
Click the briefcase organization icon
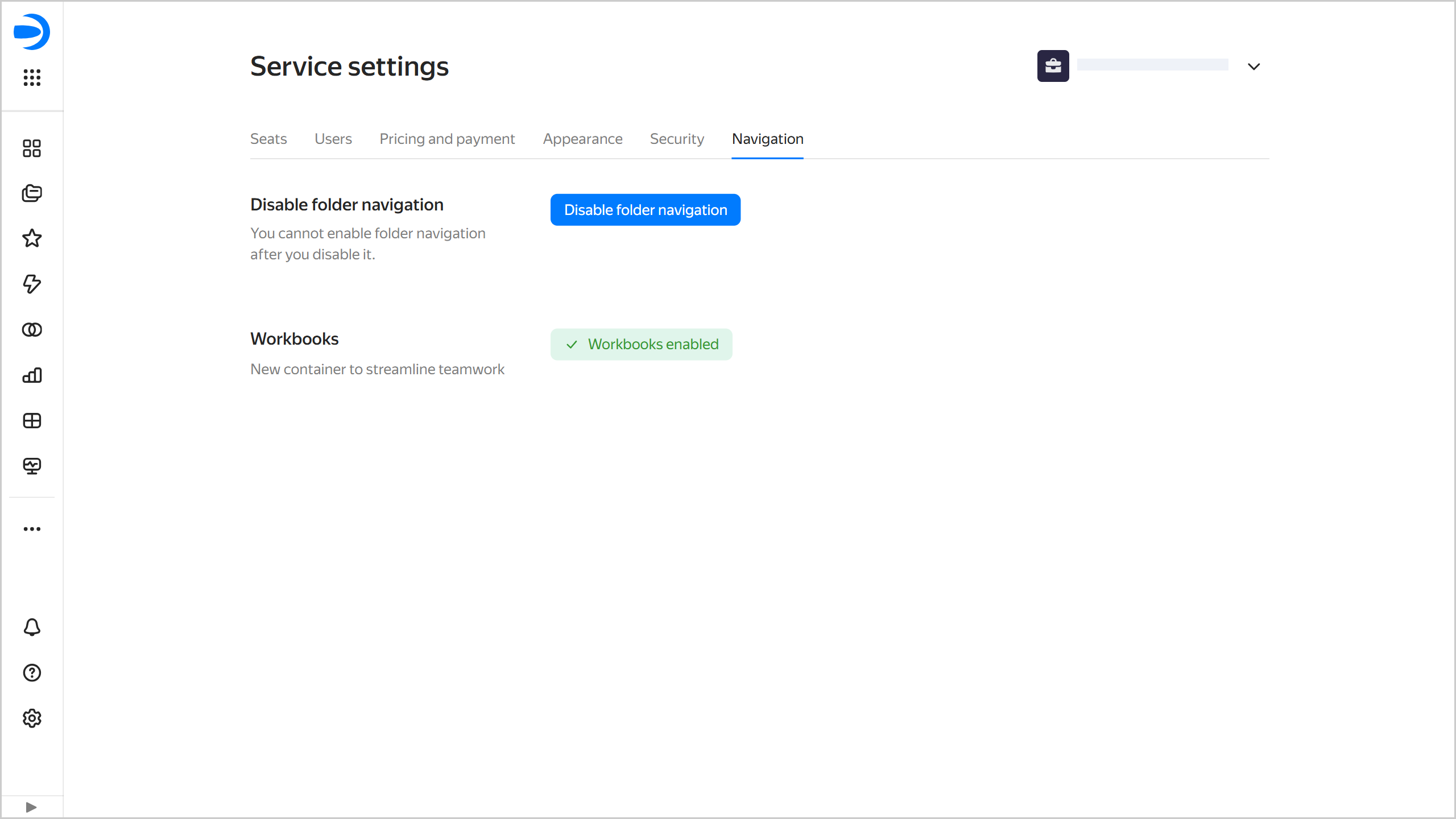(1053, 66)
